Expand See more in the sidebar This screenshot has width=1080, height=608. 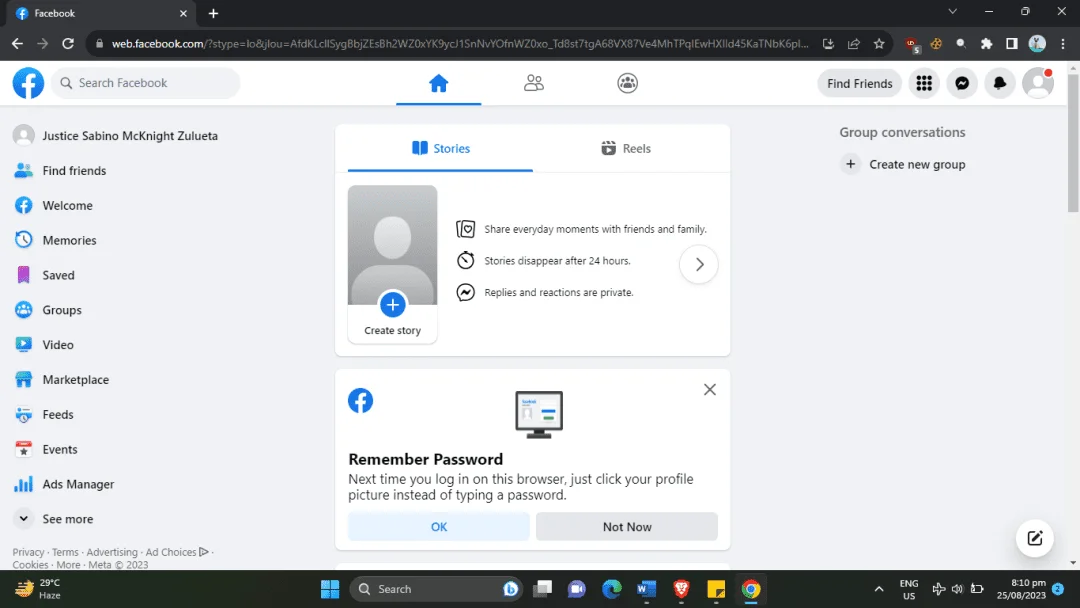[54, 519]
